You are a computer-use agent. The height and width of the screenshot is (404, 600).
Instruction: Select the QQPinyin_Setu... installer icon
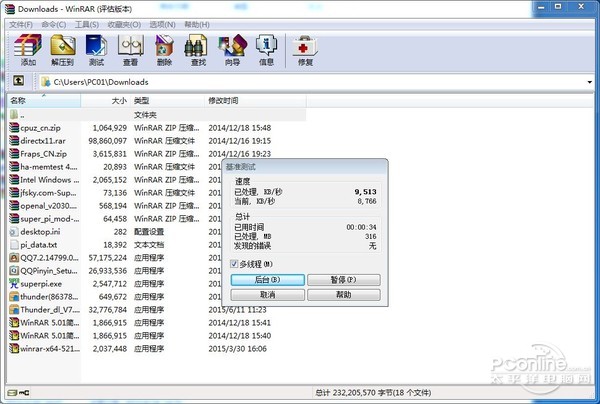tap(14, 271)
